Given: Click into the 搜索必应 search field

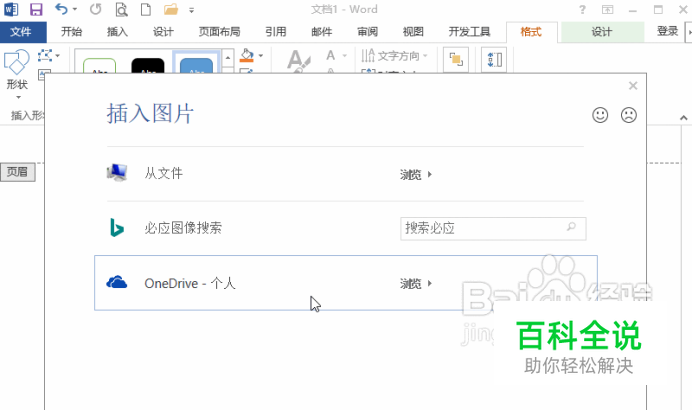Looking at the screenshot, I should 493,229.
